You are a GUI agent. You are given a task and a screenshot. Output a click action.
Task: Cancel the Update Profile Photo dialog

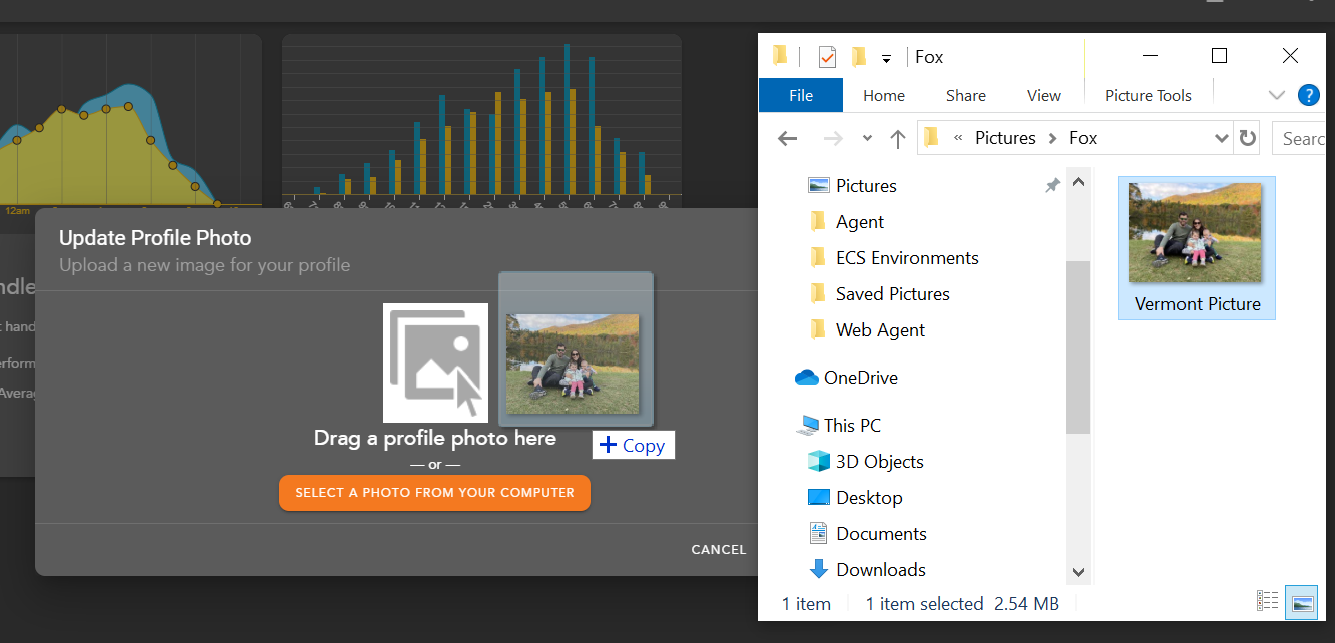[718, 549]
